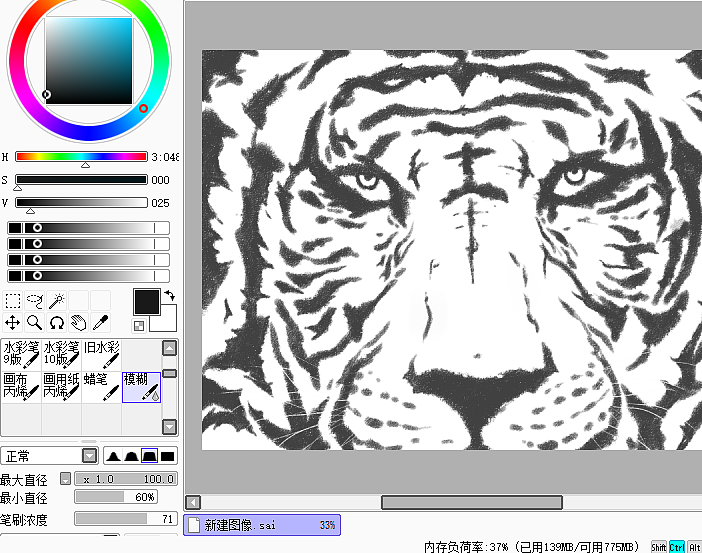The width and height of the screenshot is (702, 553).
Task: Select the rotate canvas tool
Action: [57, 322]
